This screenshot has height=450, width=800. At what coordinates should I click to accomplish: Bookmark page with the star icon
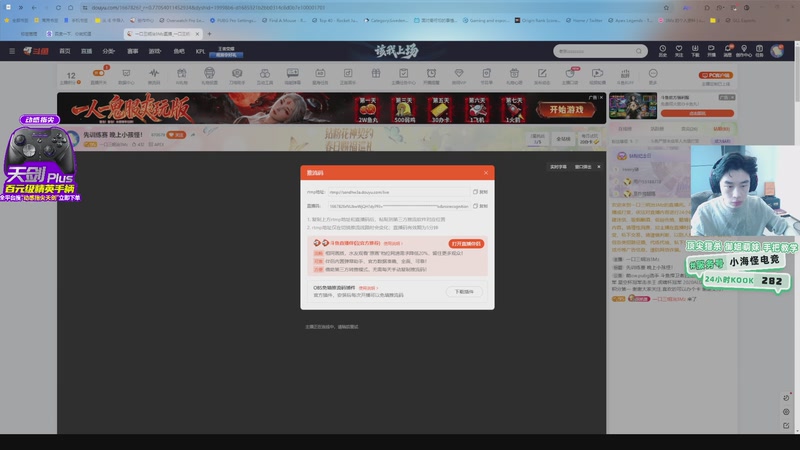[x=666, y=8]
